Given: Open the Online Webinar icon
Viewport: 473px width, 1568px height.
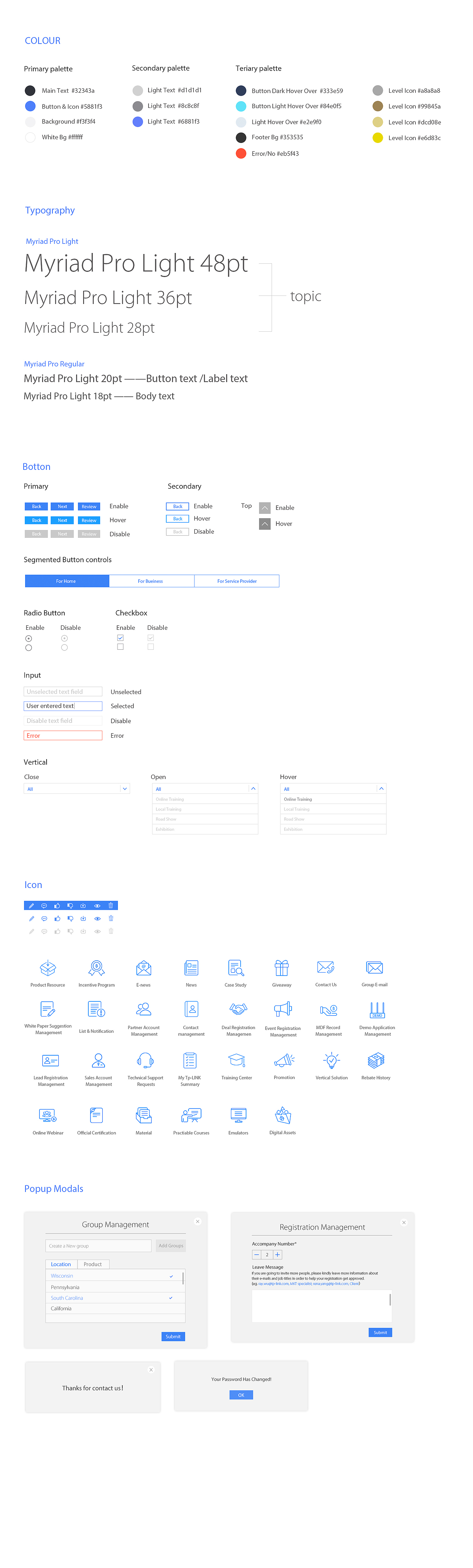Looking at the screenshot, I should (x=47, y=1115).
